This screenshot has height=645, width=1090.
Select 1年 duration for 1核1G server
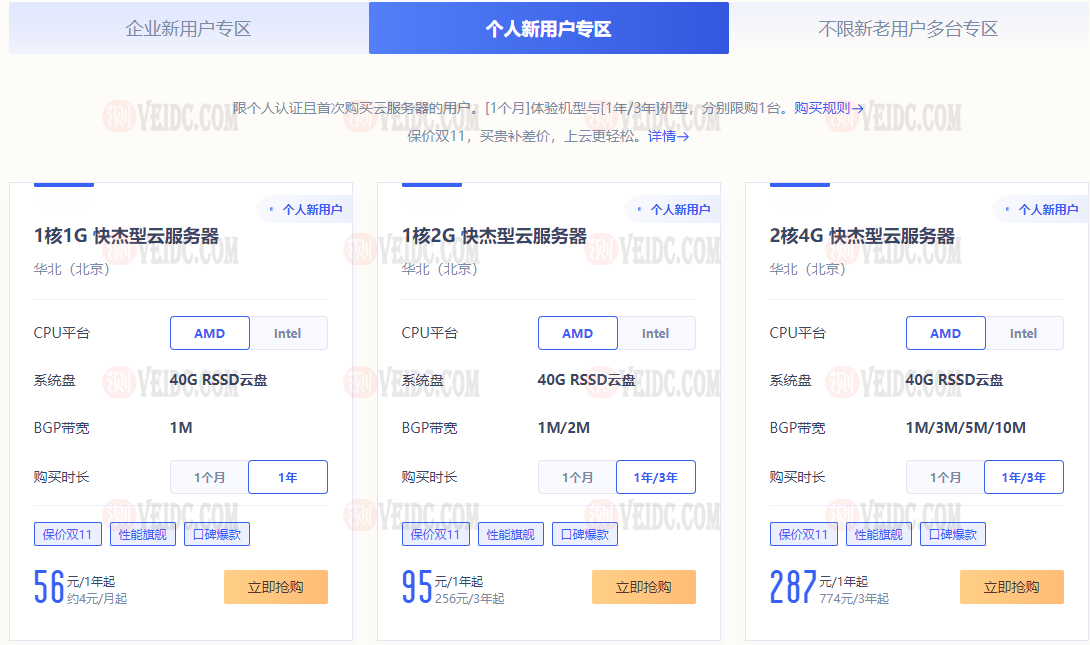coord(288,478)
